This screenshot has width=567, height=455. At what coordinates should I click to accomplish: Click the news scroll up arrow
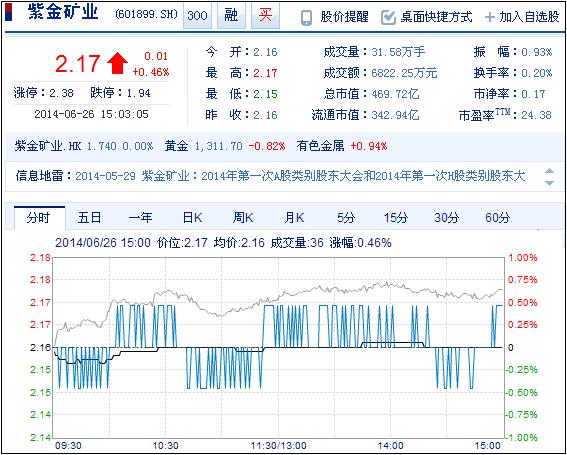549,171
